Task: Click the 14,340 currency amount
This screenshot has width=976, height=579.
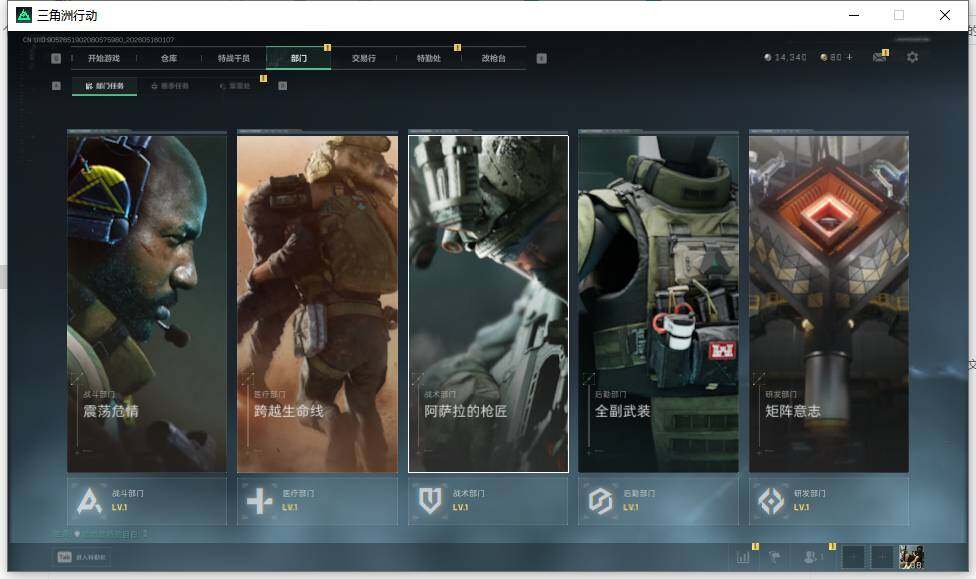Action: click(x=791, y=57)
